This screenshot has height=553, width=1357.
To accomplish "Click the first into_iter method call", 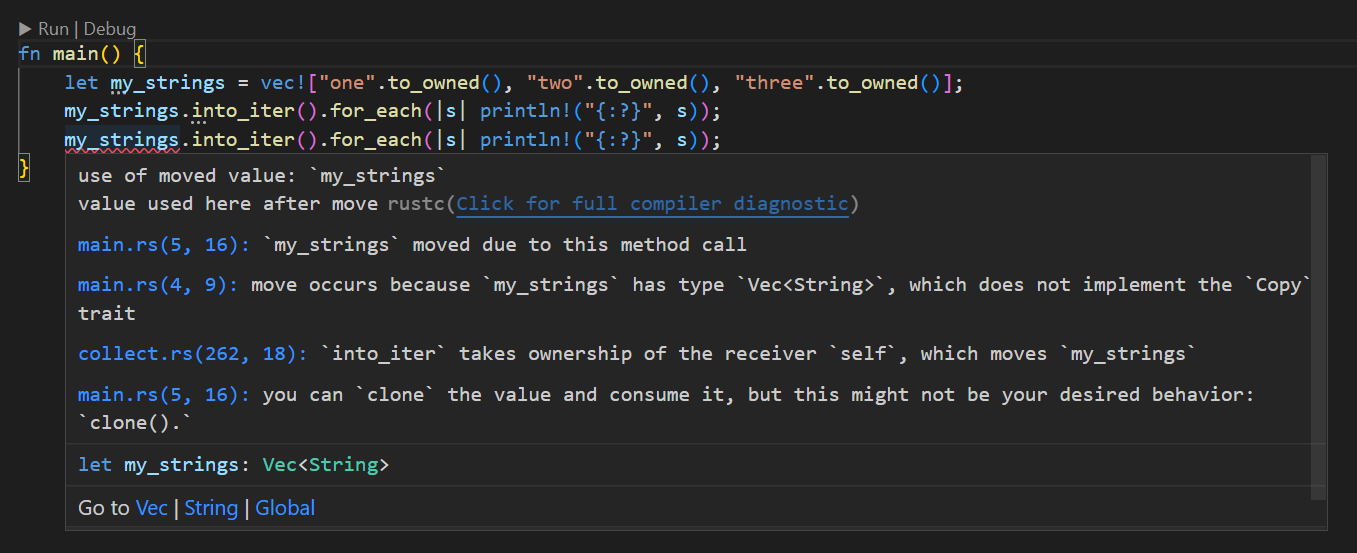I will point(238,111).
